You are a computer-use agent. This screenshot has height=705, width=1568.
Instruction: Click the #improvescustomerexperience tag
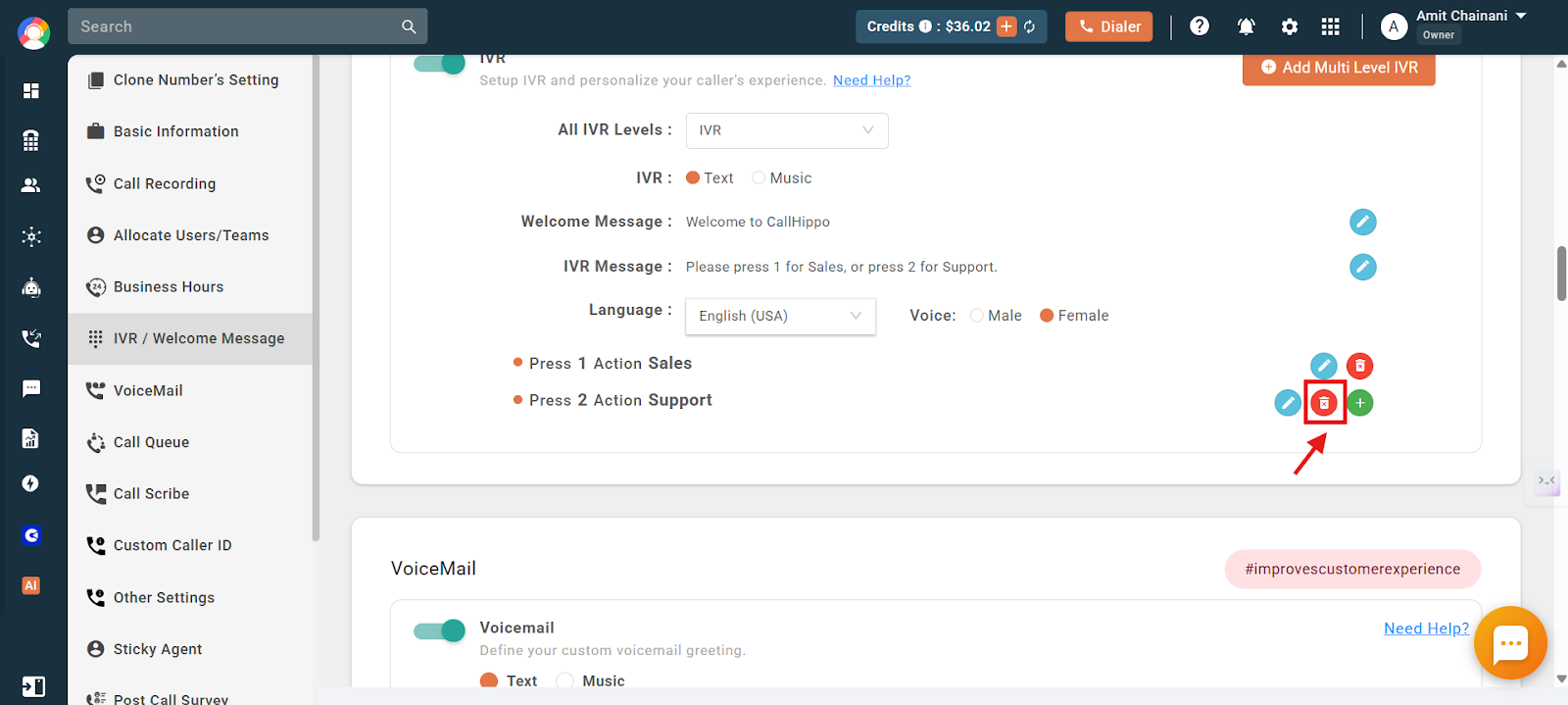point(1352,569)
